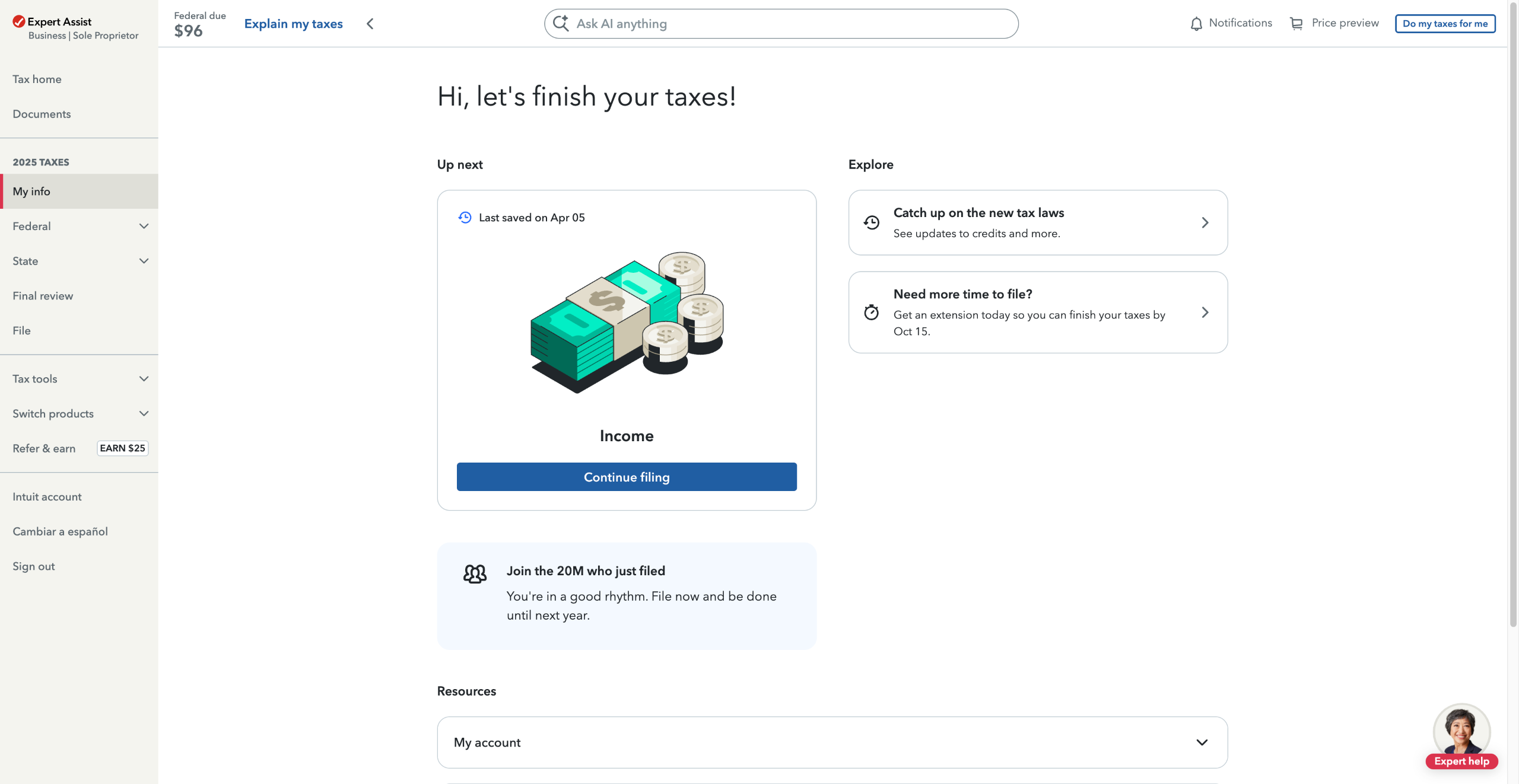The image size is (1519, 784).
Task: Click the people icon in filed banner
Action: pos(475,573)
